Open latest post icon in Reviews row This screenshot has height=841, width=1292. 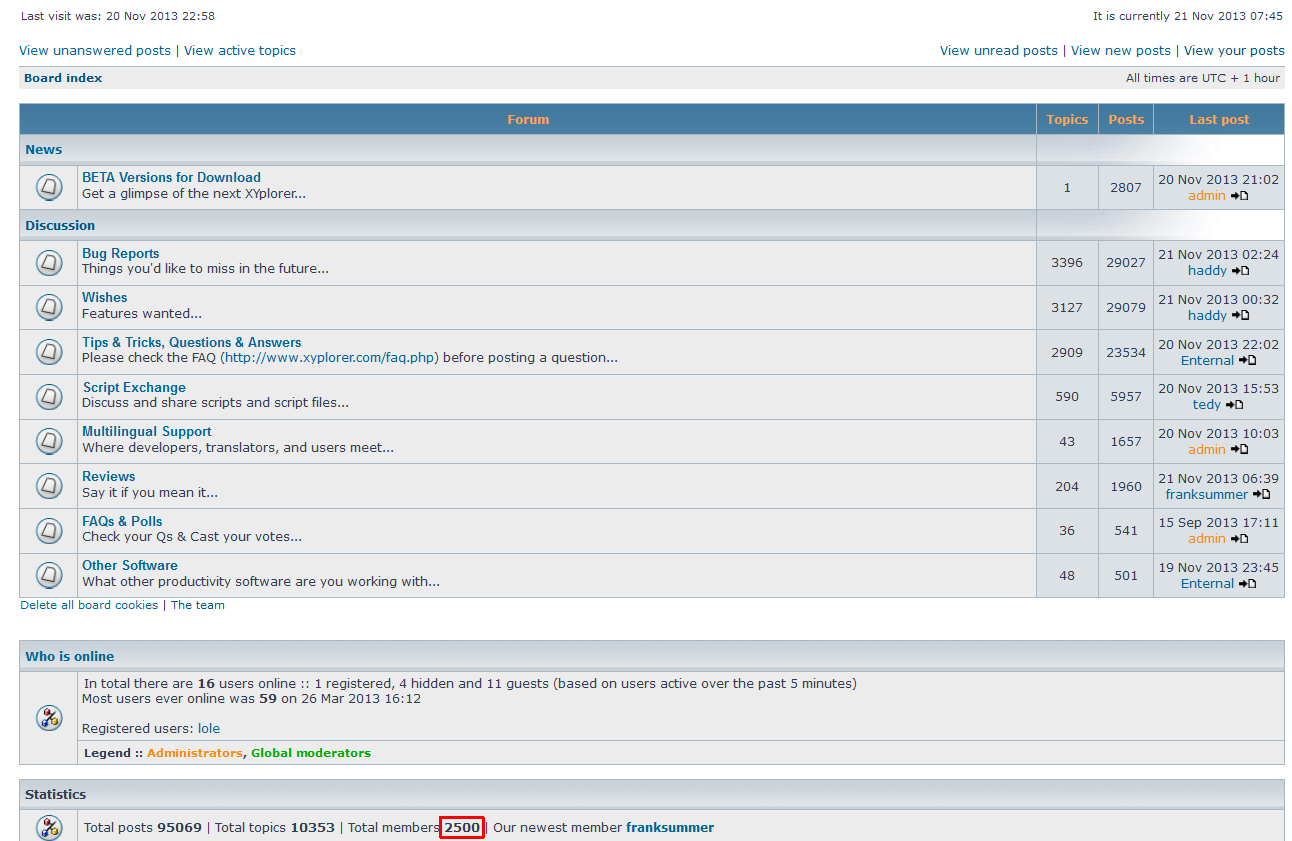[1262, 495]
